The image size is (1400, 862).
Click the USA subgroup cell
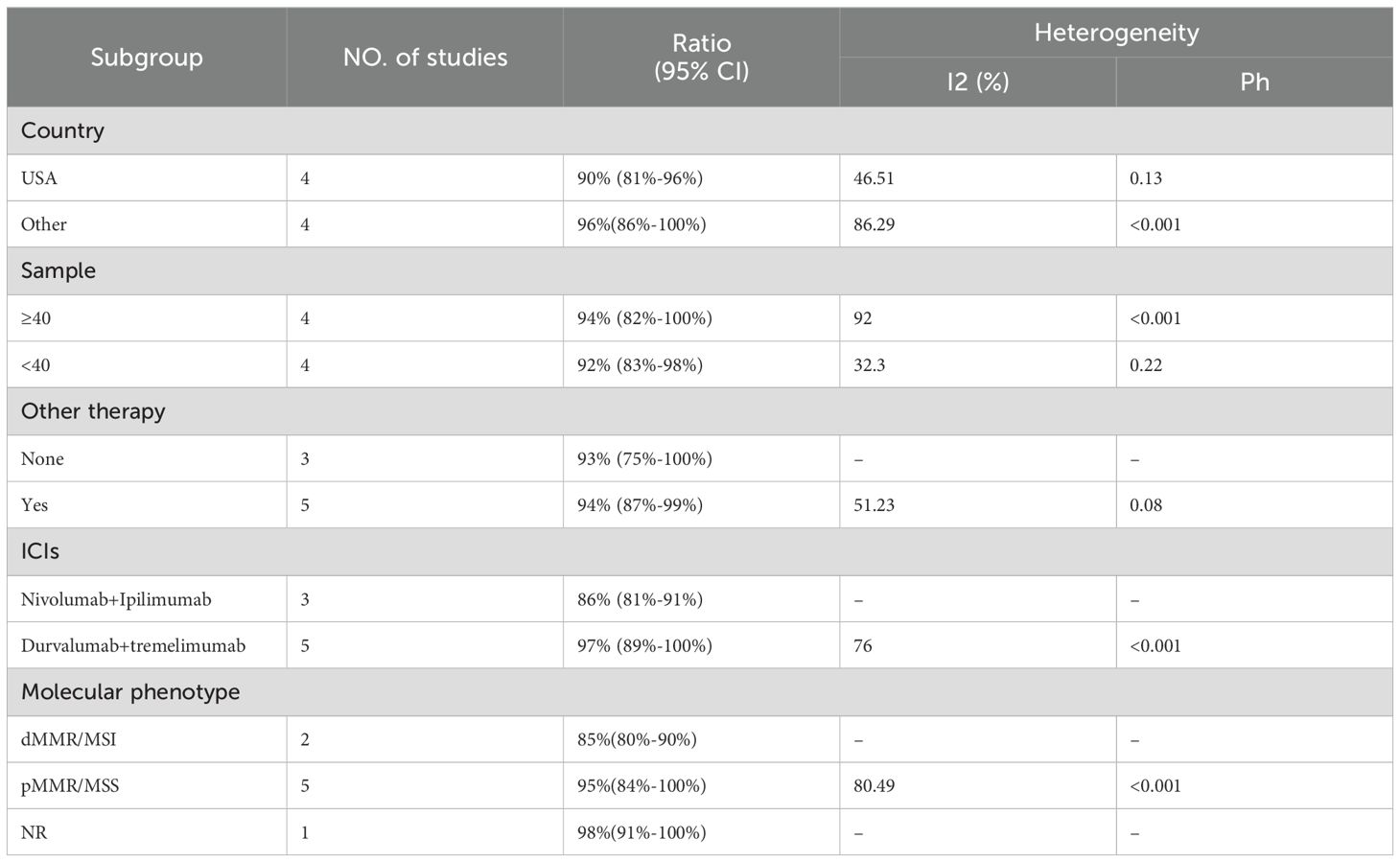[147, 177]
